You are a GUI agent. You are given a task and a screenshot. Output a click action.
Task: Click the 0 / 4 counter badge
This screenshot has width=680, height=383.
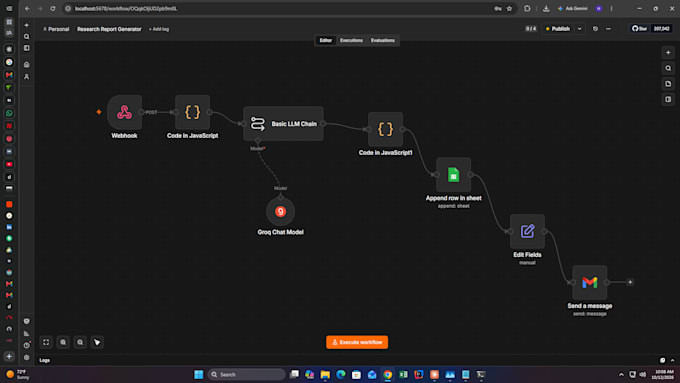[531, 29]
